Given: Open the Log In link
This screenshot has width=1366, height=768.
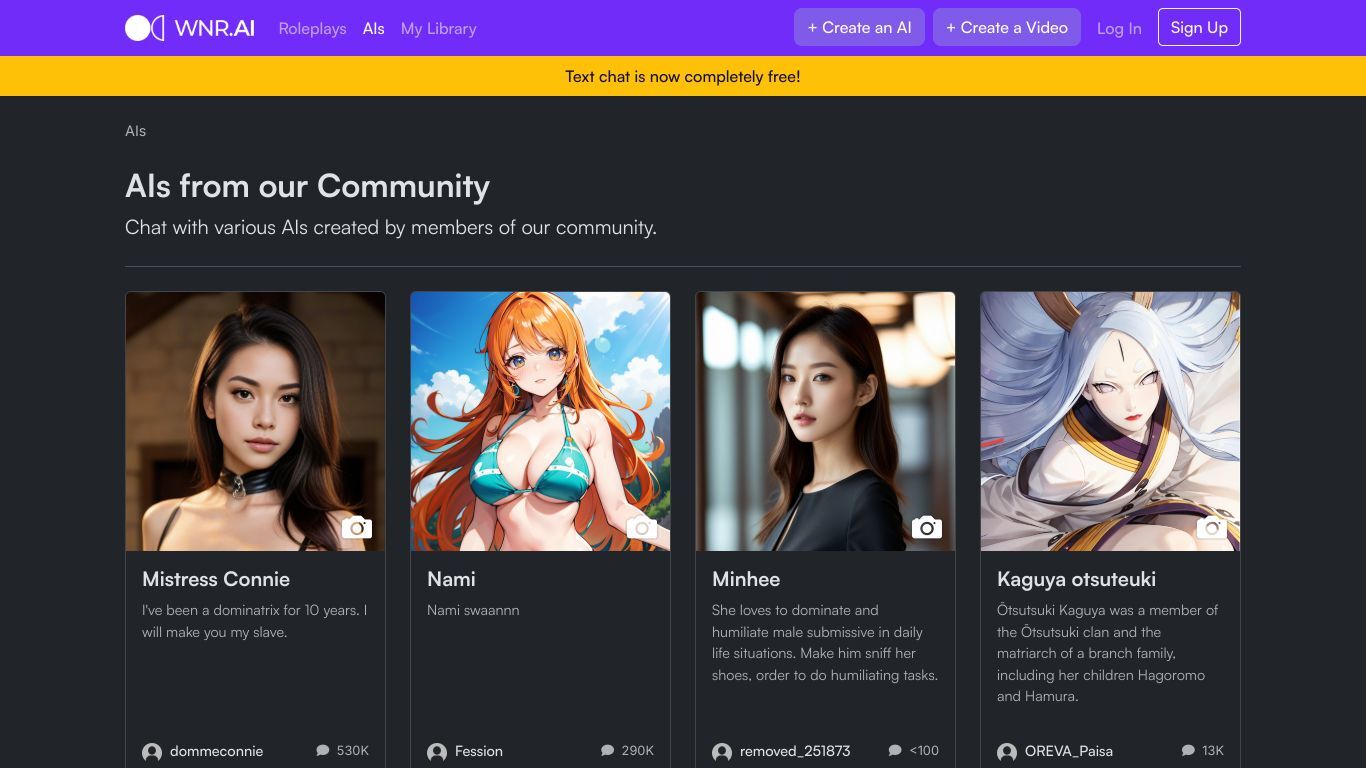Looking at the screenshot, I should point(1119,28).
